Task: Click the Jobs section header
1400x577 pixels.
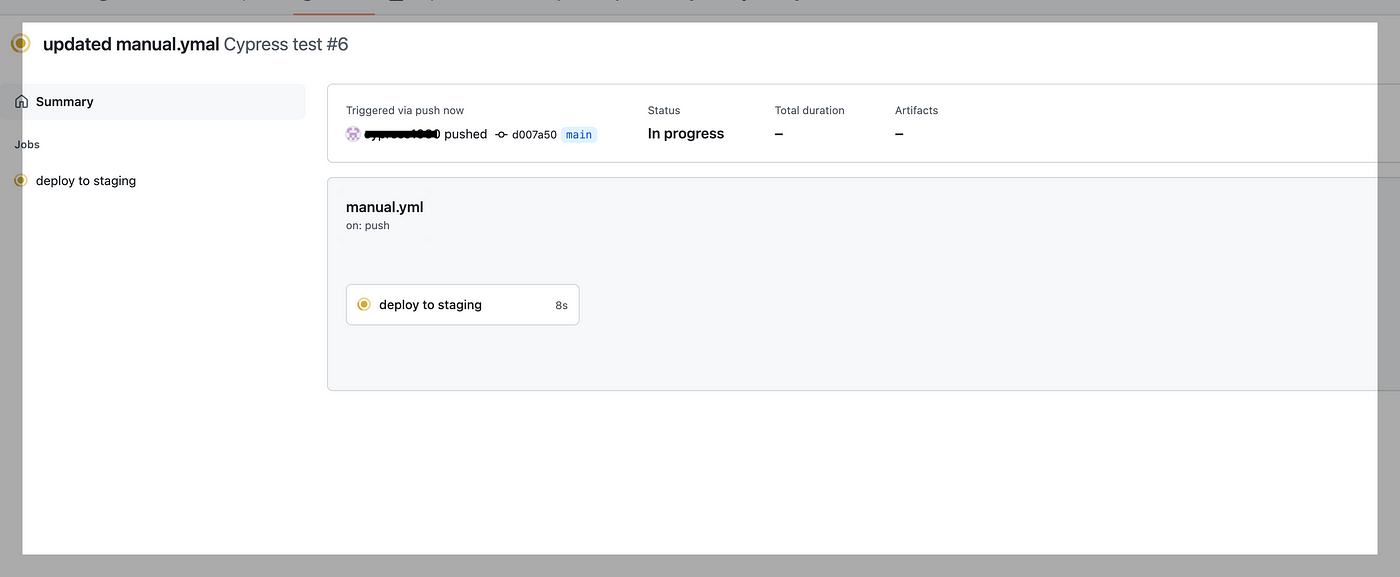Action: [26, 144]
